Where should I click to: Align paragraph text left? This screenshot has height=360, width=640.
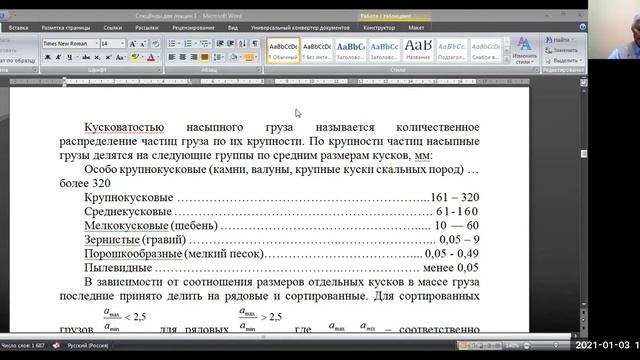[172, 57]
